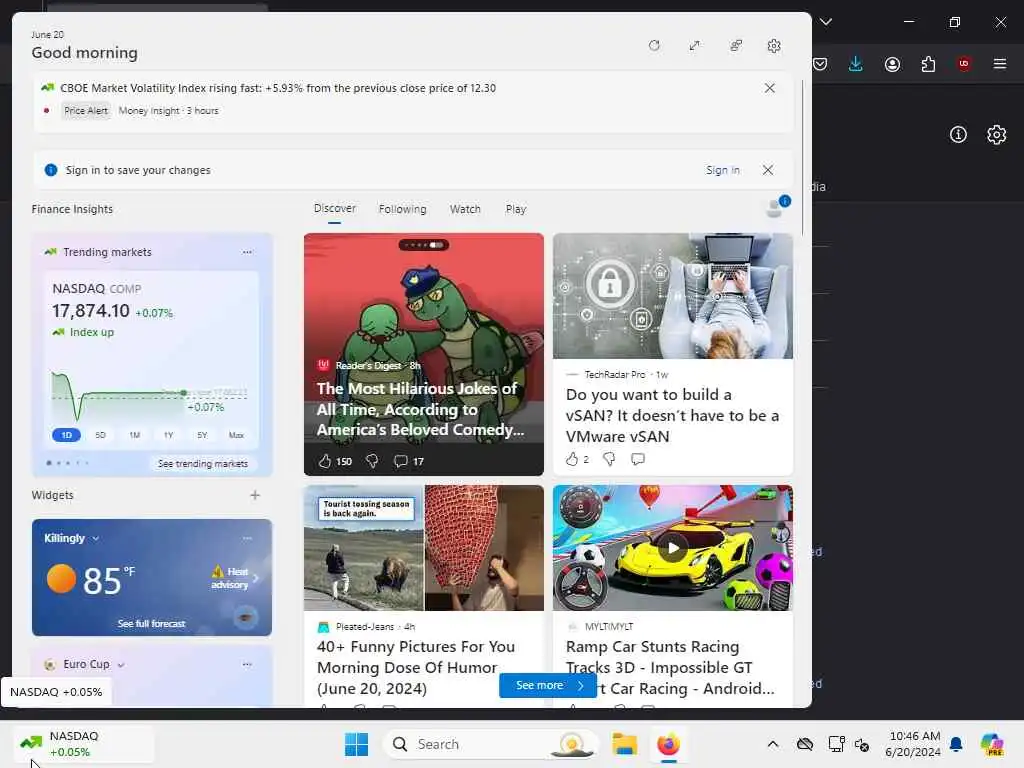Image resolution: width=1024 pixels, height=768 pixels.
Task: Click the NASDAQ COMP index name
Action: click(x=97, y=289)
